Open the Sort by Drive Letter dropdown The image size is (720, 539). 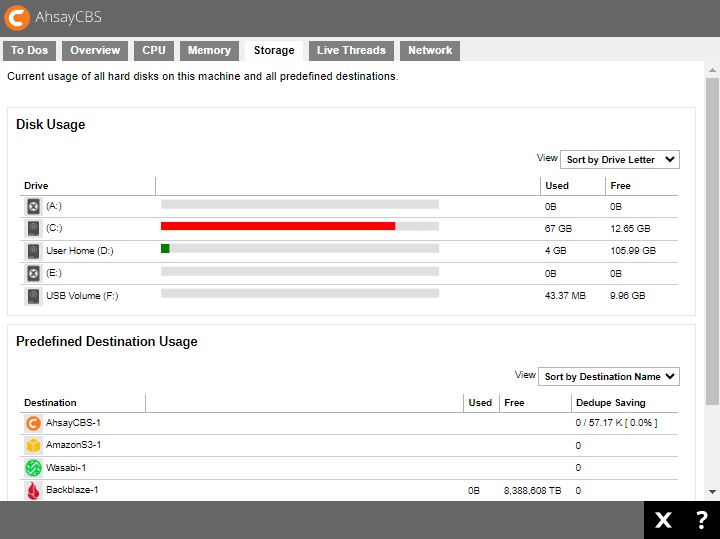(619, 159)
